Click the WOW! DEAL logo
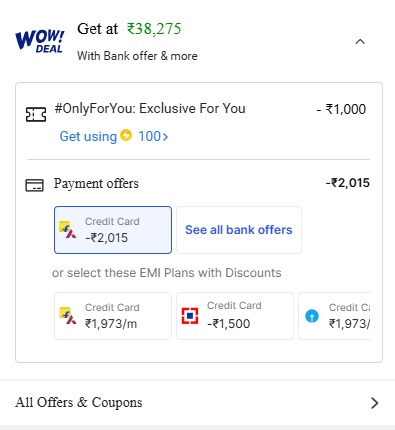This screenshot has width=395, height=430. pyautogui.click(x=40, y=41)
